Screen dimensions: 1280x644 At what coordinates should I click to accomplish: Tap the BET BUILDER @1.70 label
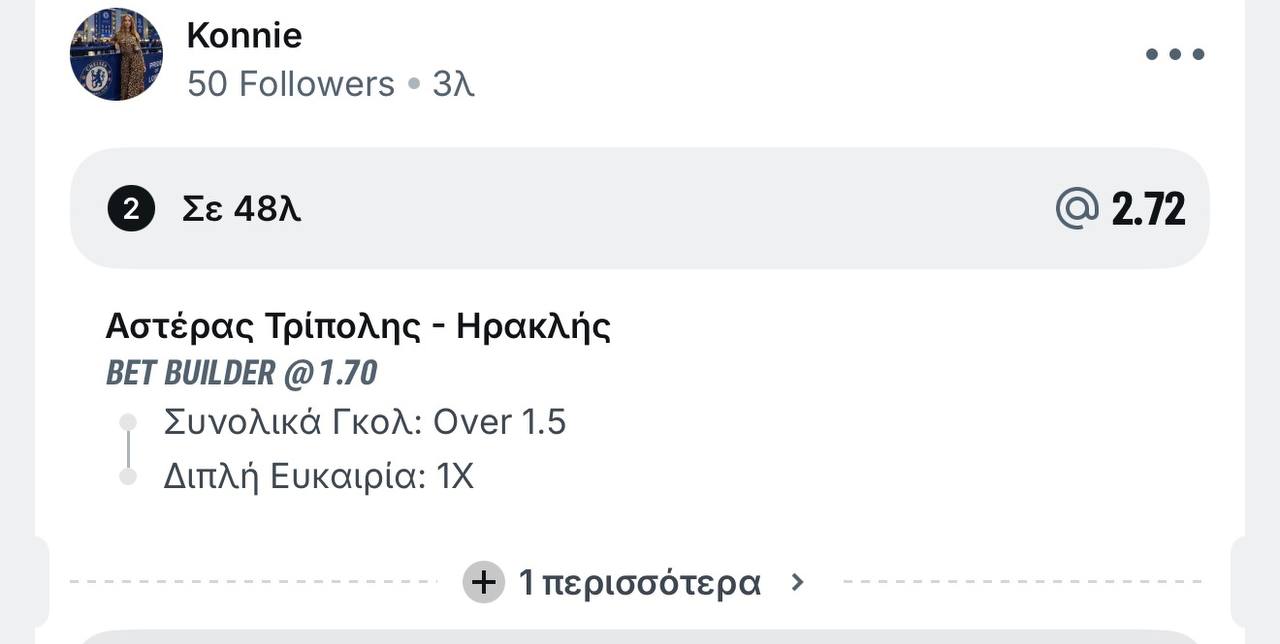tap(242, 373)
